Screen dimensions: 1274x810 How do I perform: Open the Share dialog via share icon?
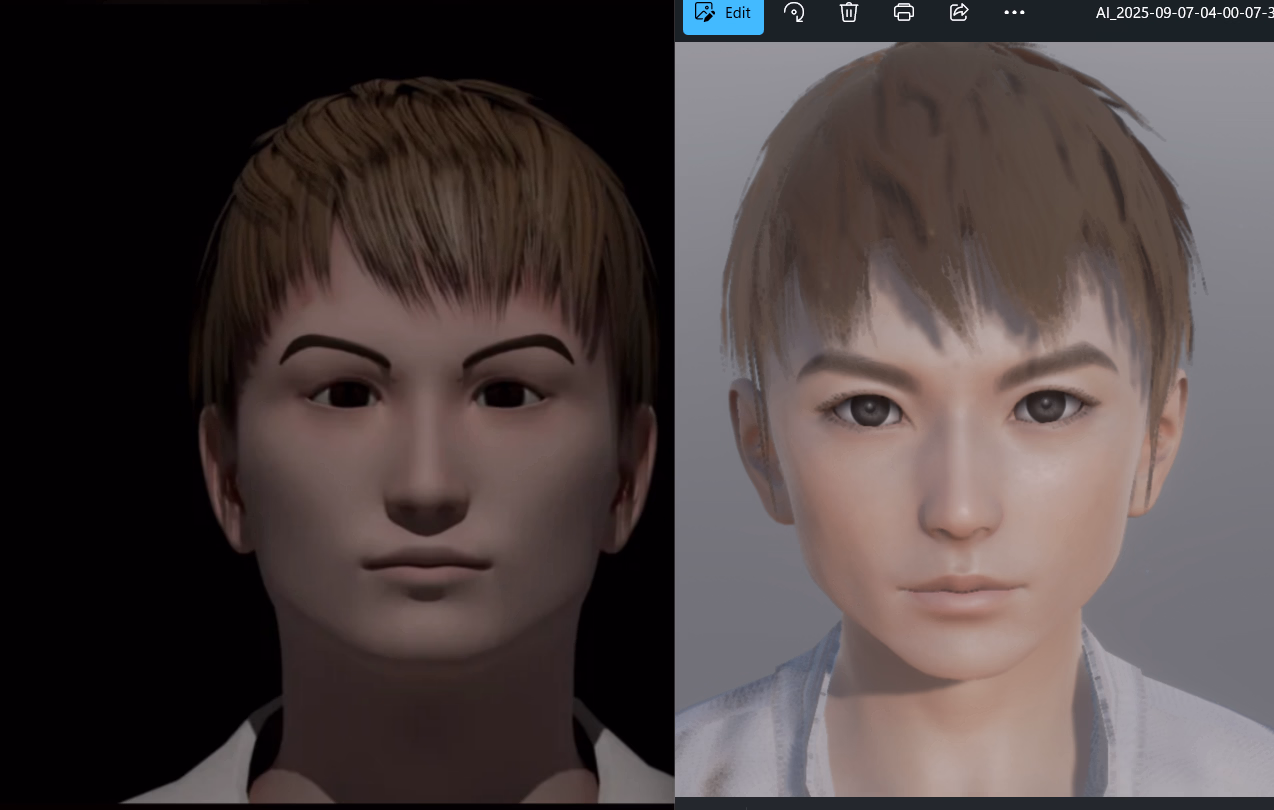click(959, 13)
